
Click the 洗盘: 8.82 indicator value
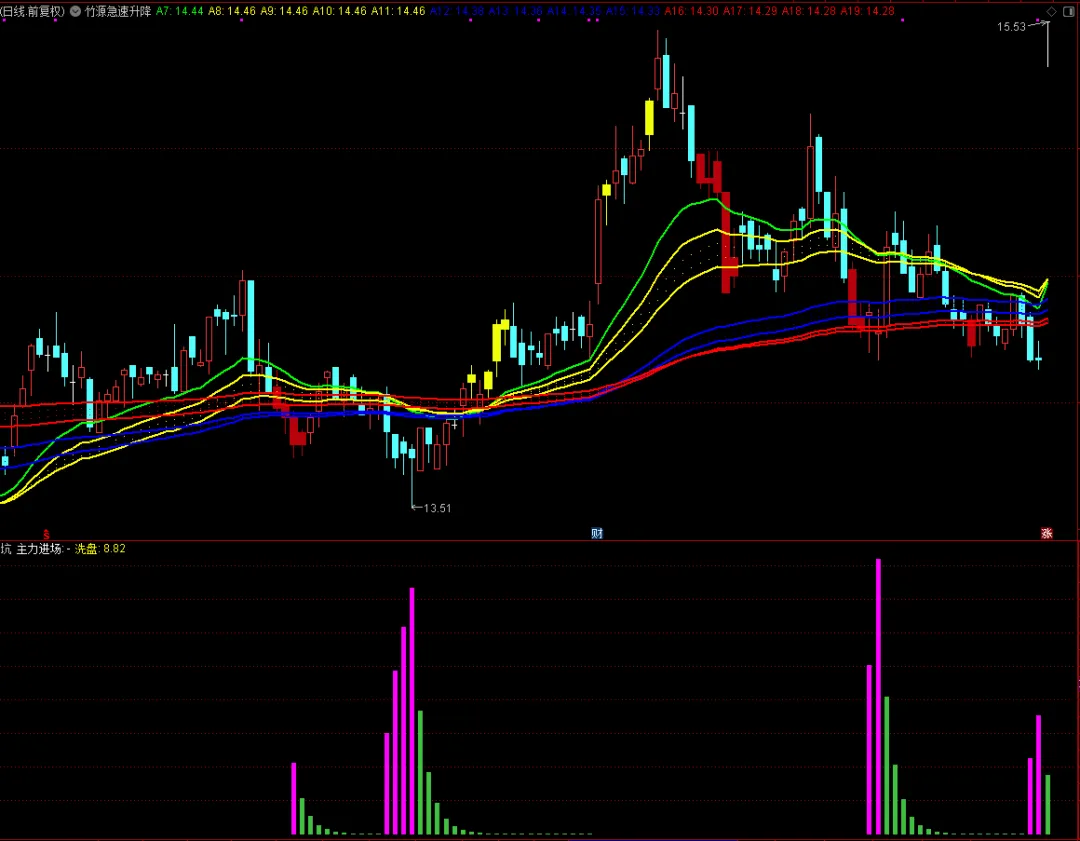tap(101, 549)
